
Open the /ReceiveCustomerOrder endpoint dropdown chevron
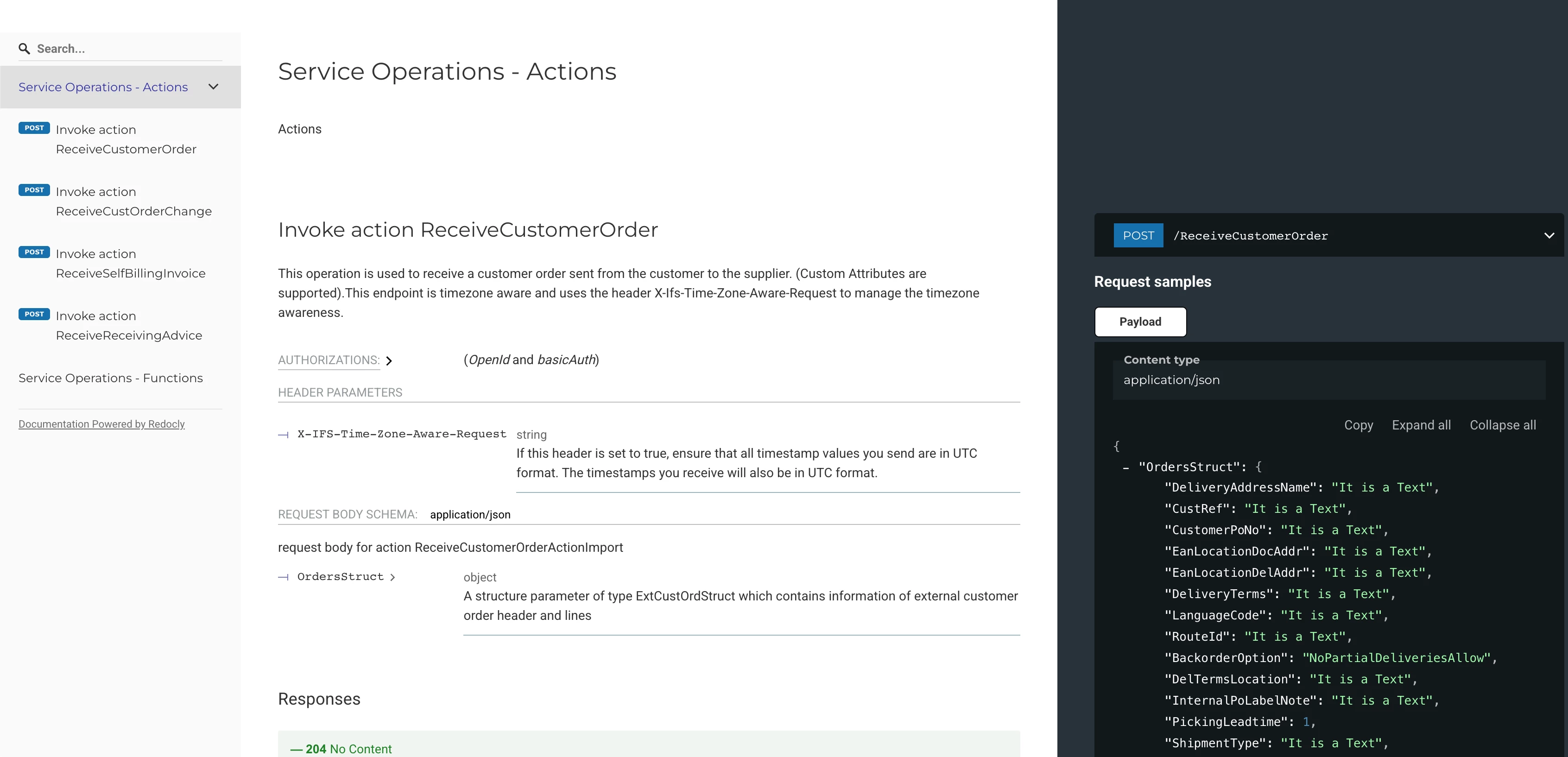click(1549, 235)
